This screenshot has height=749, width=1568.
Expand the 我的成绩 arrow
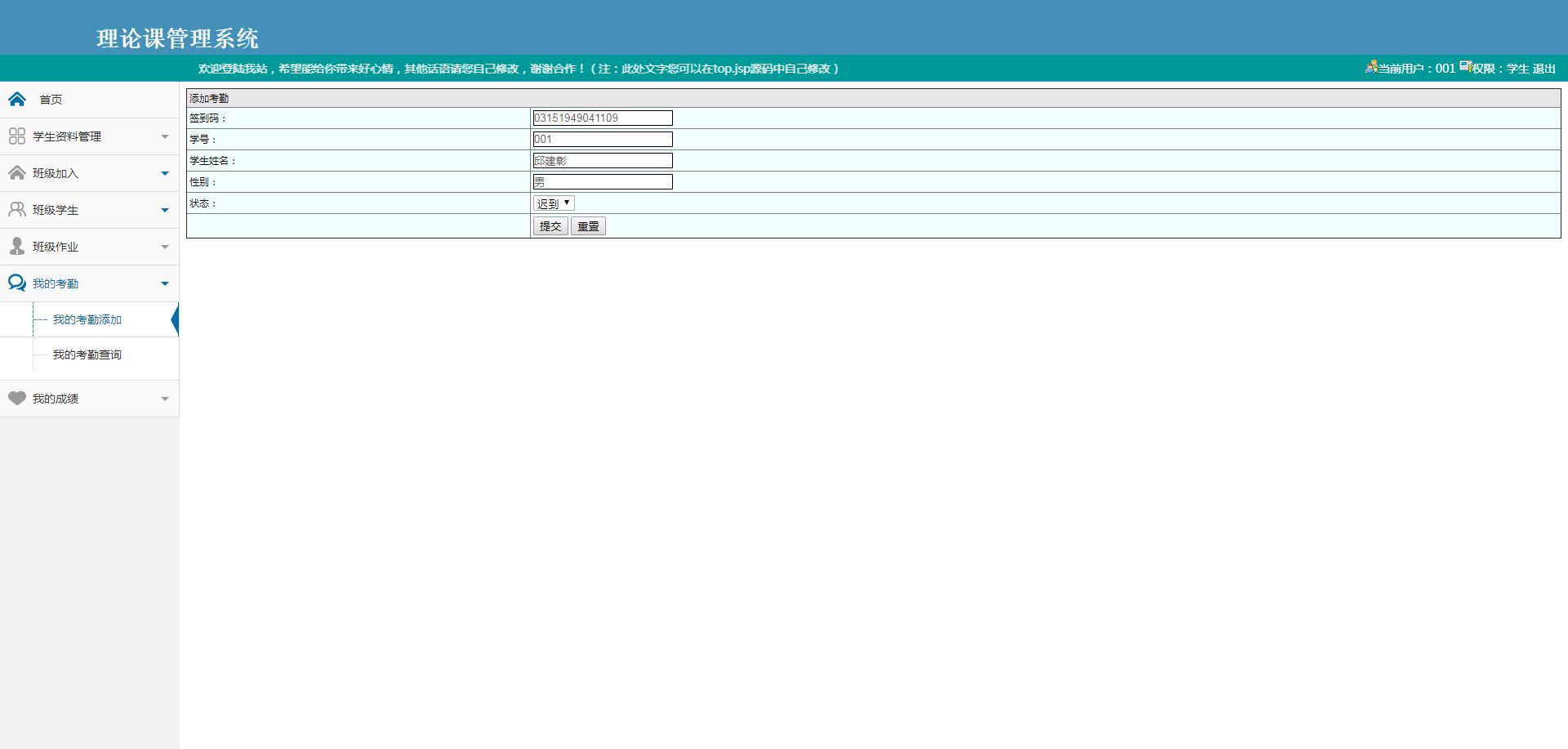(165, 399)
